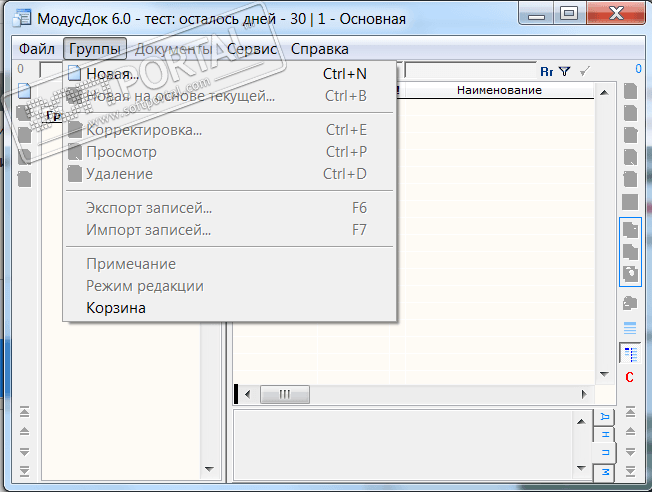Viewport: 652px width, 492px height.
Task: Click the blue horizontal-lines list icon
Action: pos(630,329)
